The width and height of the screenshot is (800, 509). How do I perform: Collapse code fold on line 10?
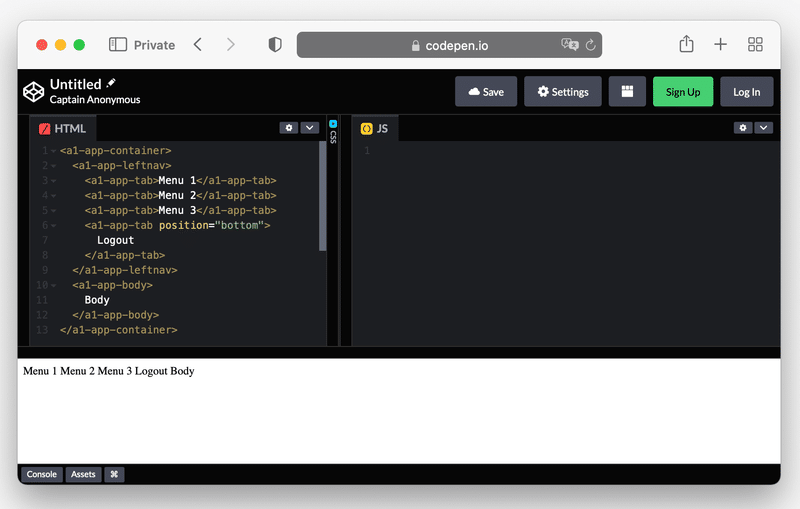click(53, 285)
